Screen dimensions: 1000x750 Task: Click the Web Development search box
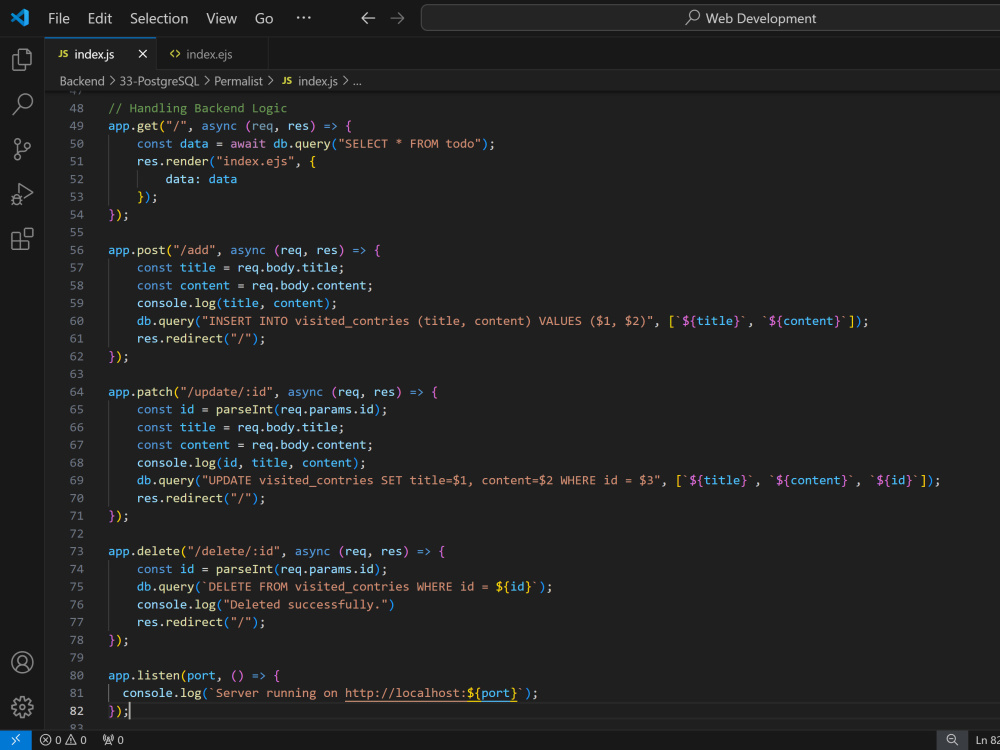[710, 18]
